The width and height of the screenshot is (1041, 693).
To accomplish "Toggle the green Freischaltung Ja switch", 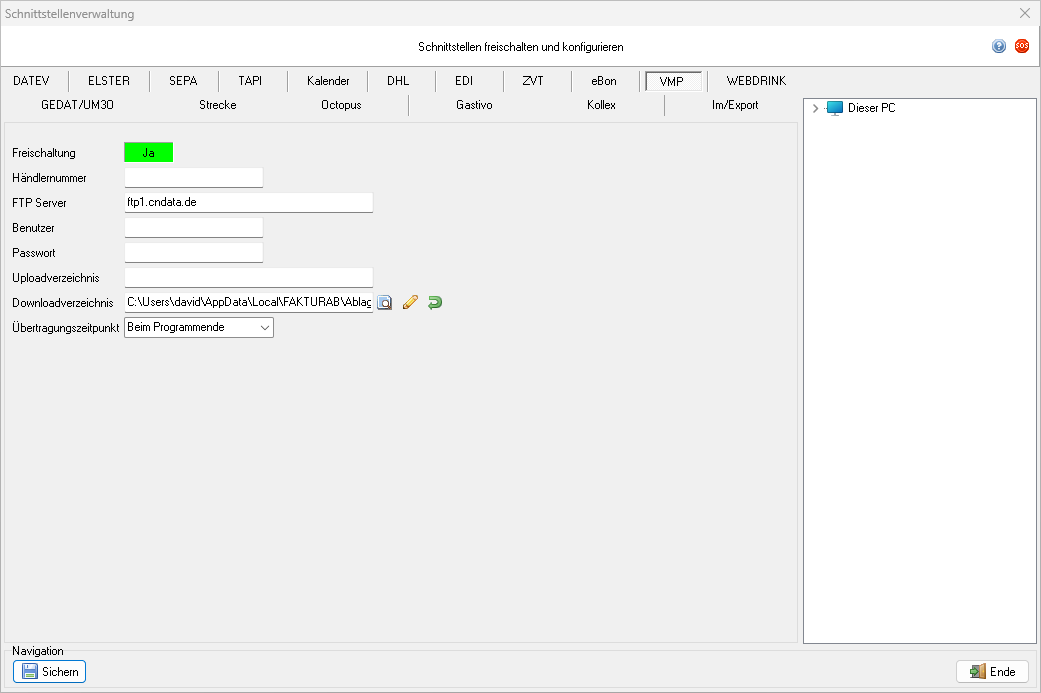I will pyautogui.click(x=148, y=153).
